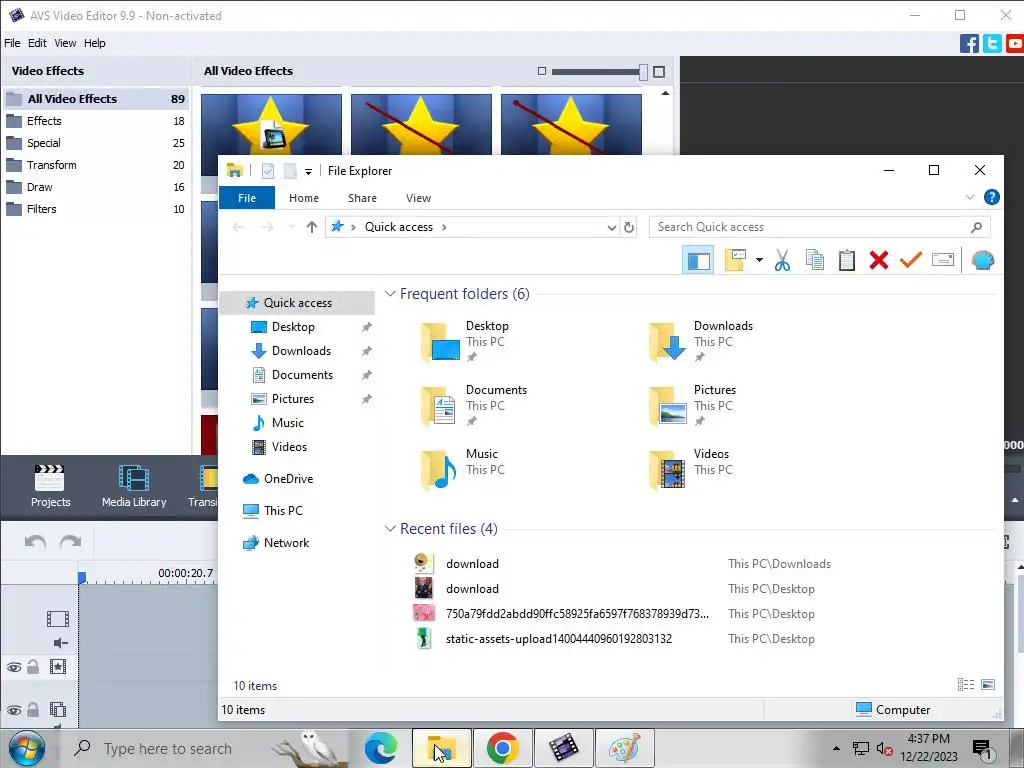Click the Paste clipboard icon in File Explorer
1024x768 pixels.
846,261
